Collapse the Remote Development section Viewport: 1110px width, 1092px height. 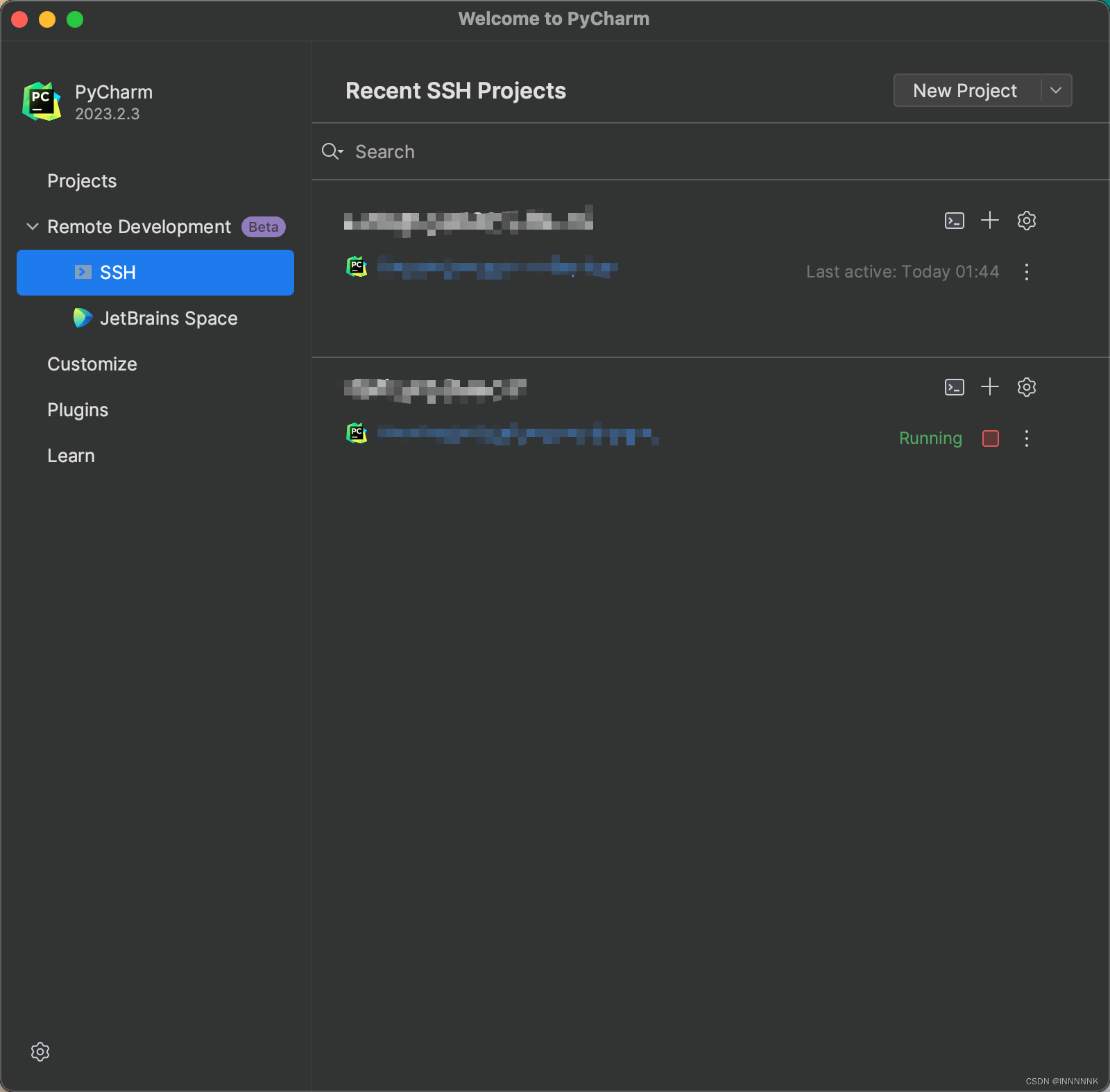31,226
